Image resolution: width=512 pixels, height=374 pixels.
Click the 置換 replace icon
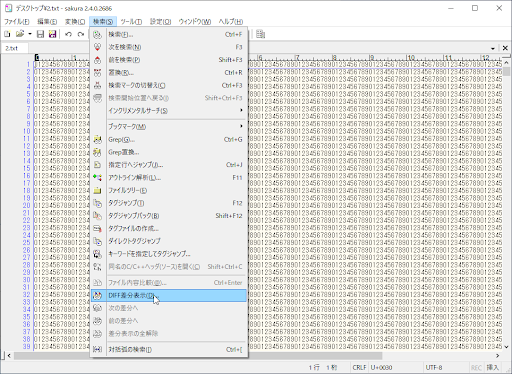[x=97, y=72]
